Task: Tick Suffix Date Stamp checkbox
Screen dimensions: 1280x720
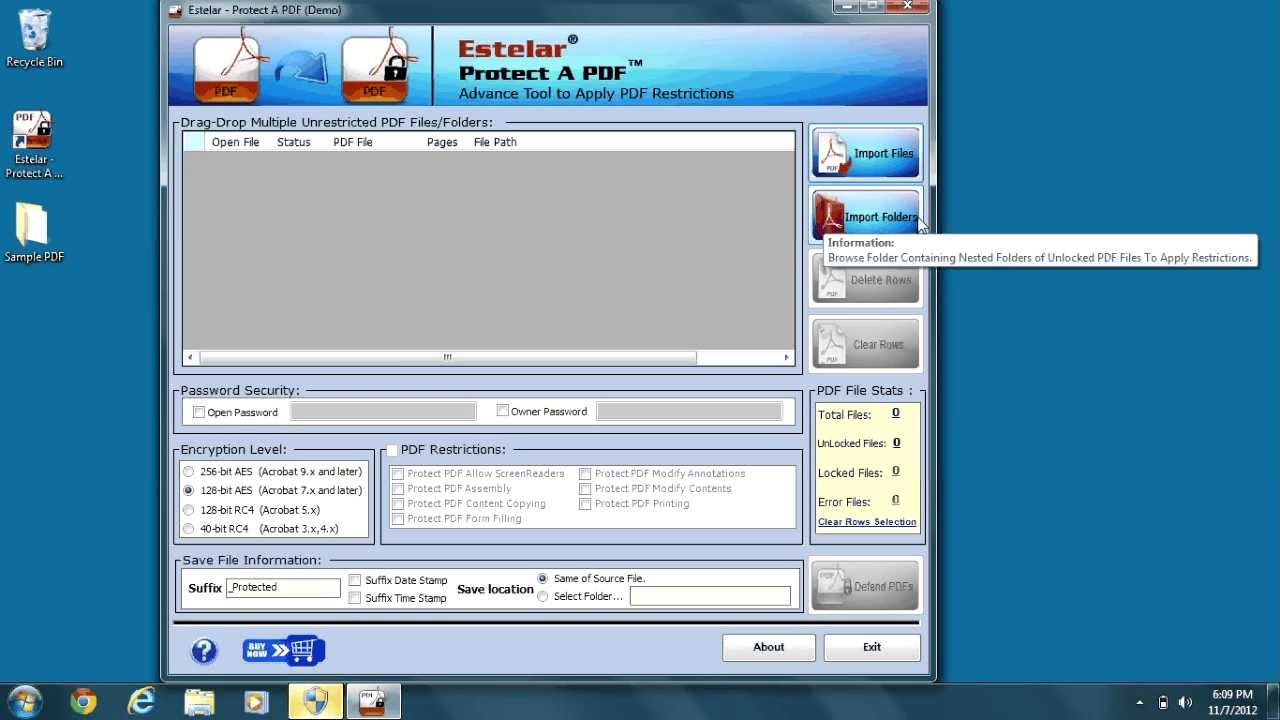Action: click(x=355, y=580)
